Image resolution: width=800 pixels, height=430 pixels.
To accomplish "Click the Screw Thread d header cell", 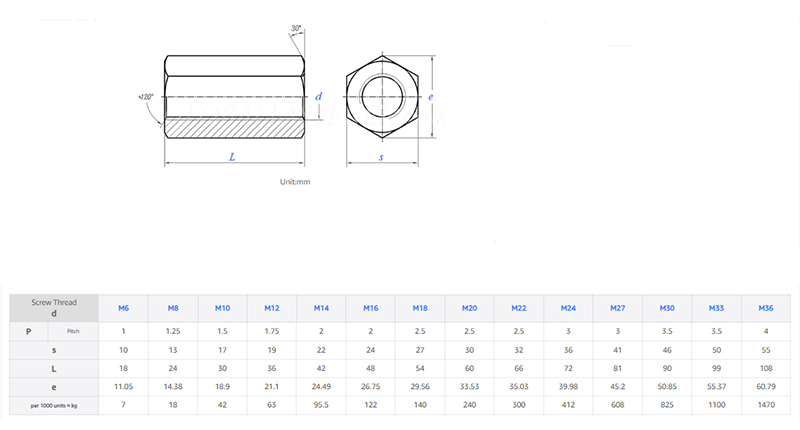I will tap(54, 308).
